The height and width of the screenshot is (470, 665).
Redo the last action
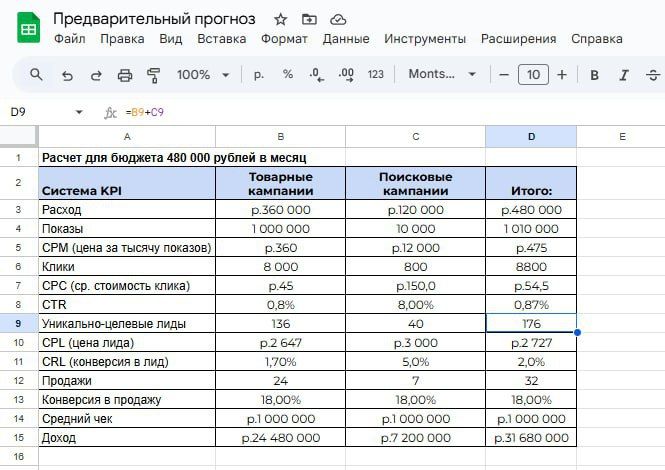[96, 76]
